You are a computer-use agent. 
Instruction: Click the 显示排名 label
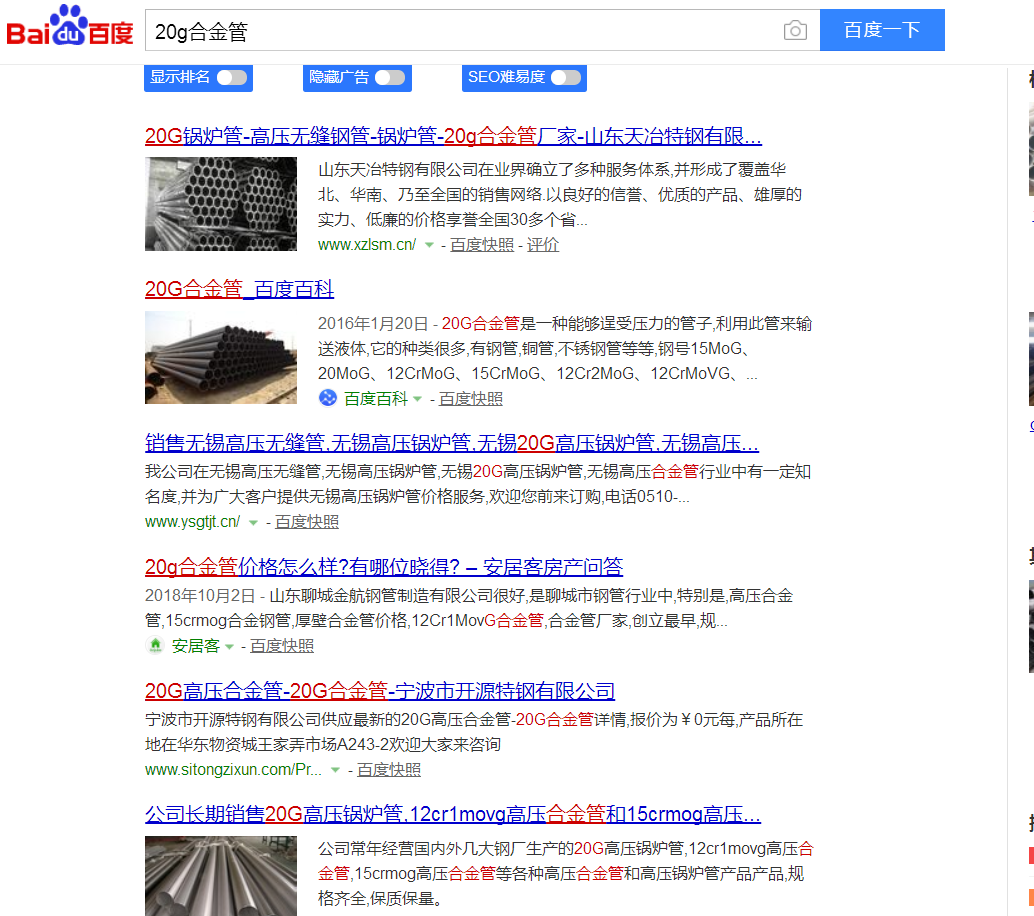click(x=179, y=77)
